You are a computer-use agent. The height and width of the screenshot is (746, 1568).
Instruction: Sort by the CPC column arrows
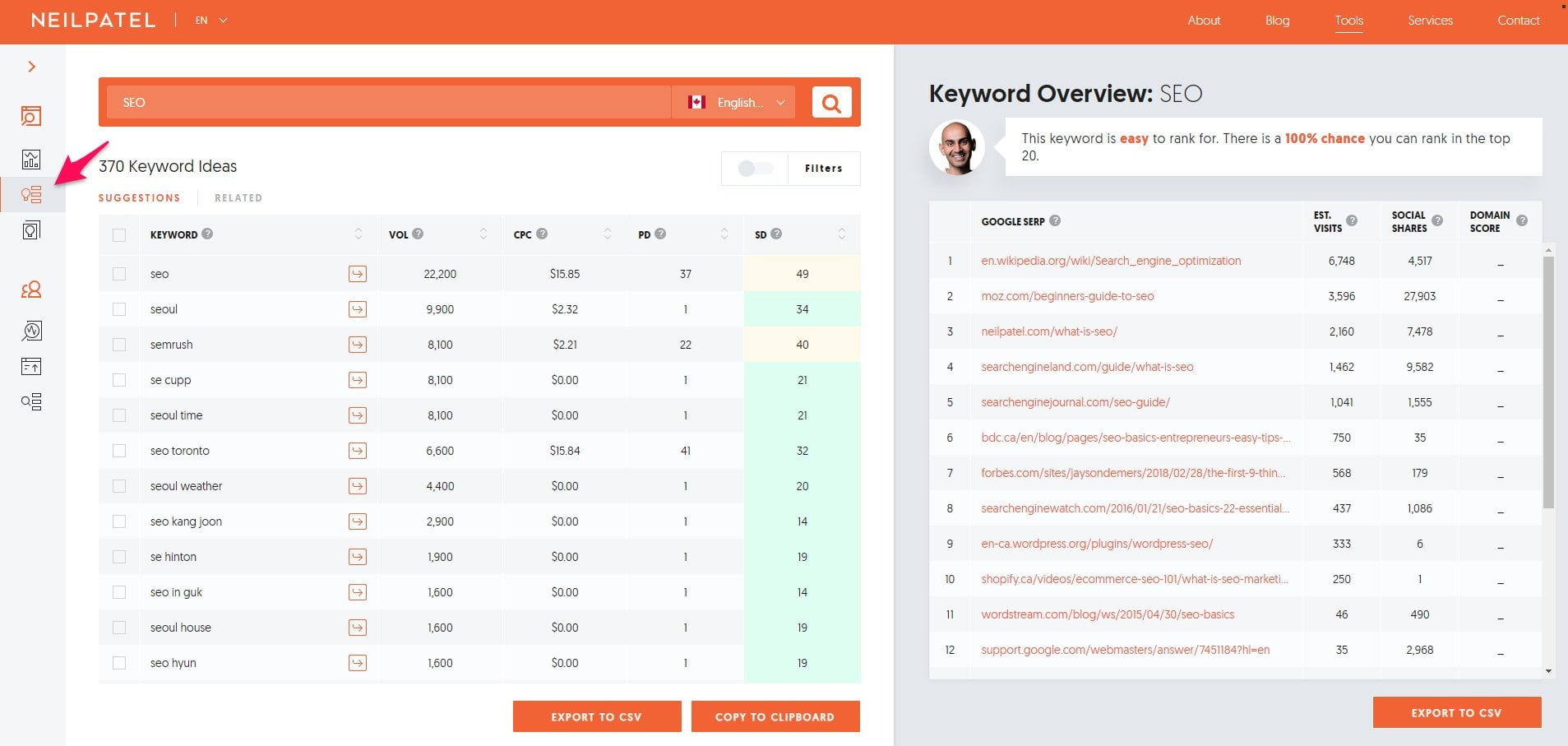click(608, 234)
